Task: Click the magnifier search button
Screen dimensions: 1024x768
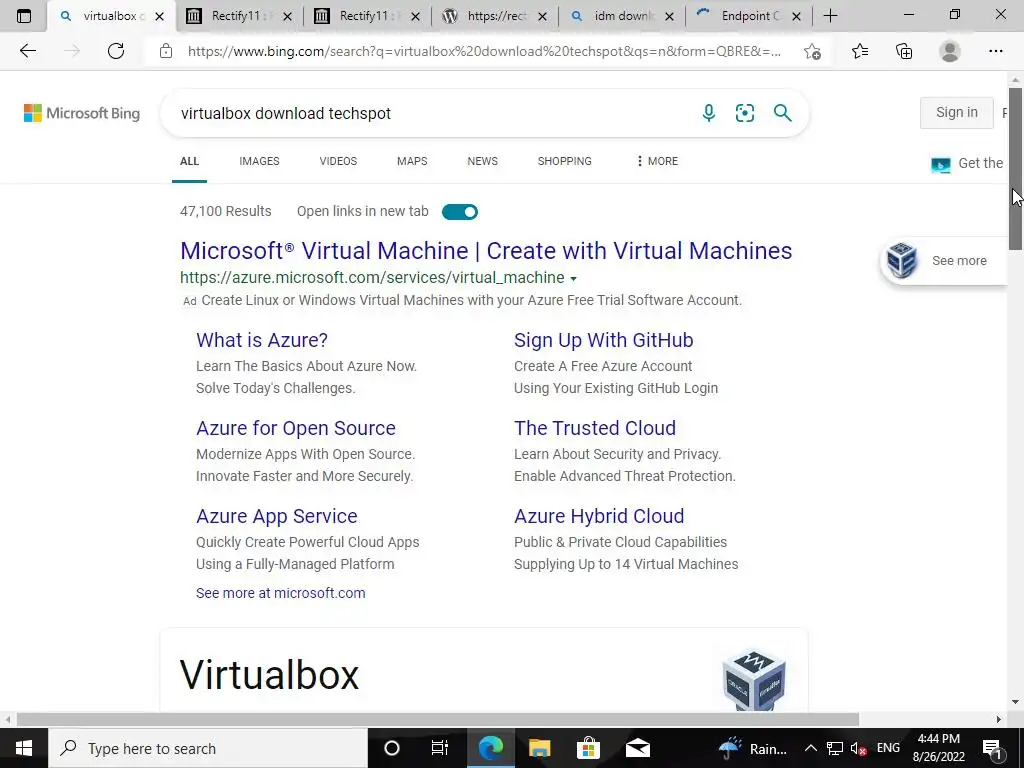Action: click(x=782, y=113)
